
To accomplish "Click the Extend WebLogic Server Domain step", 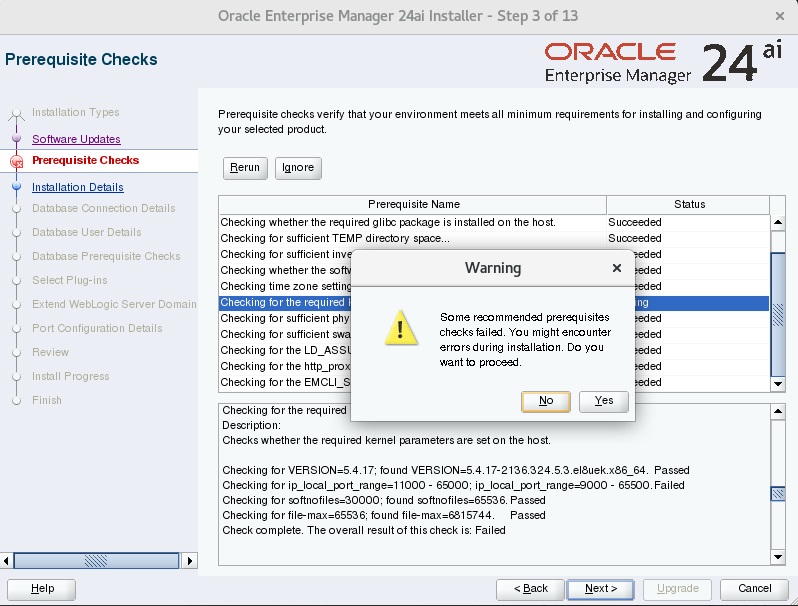I will (114, 304).
